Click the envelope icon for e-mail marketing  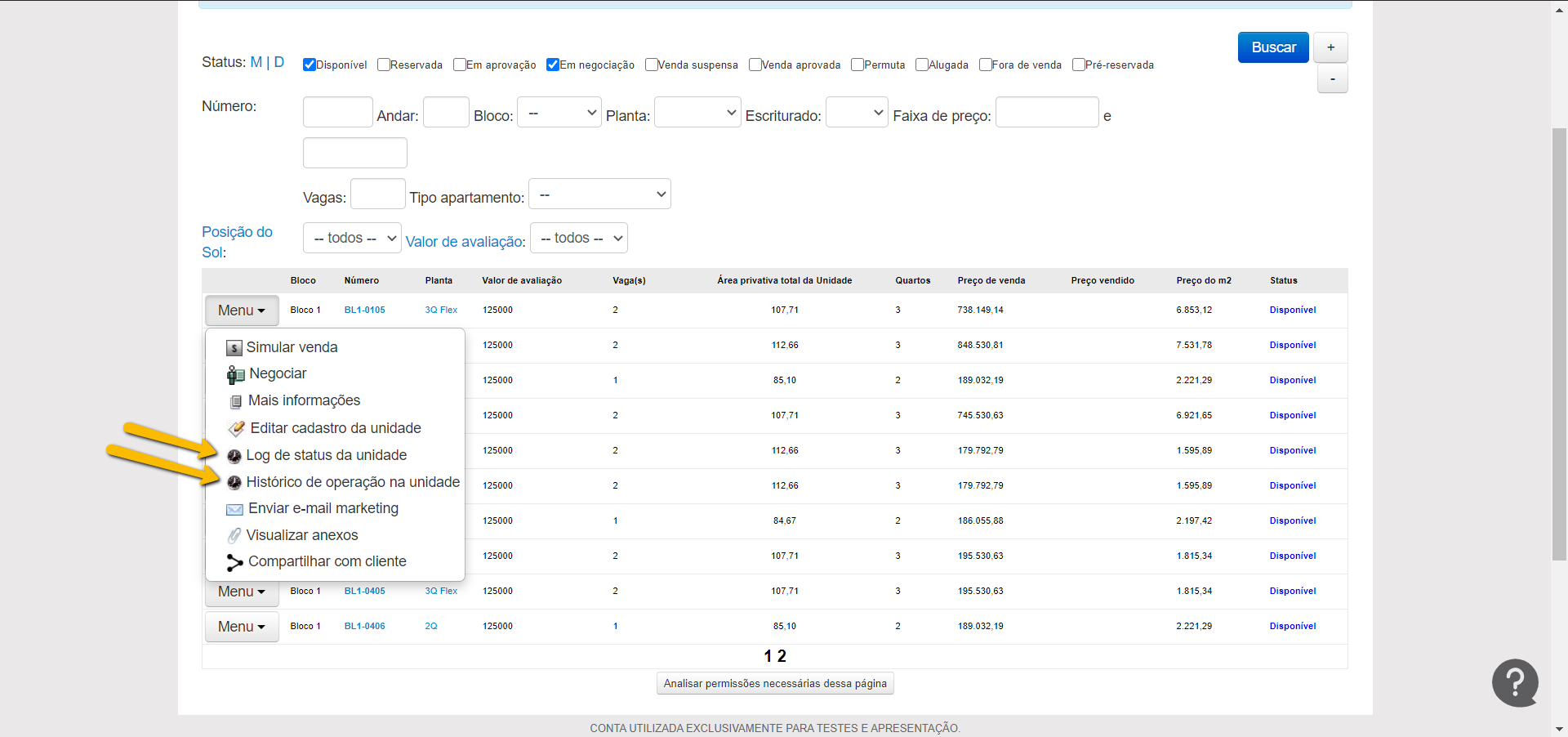point(234,509)
